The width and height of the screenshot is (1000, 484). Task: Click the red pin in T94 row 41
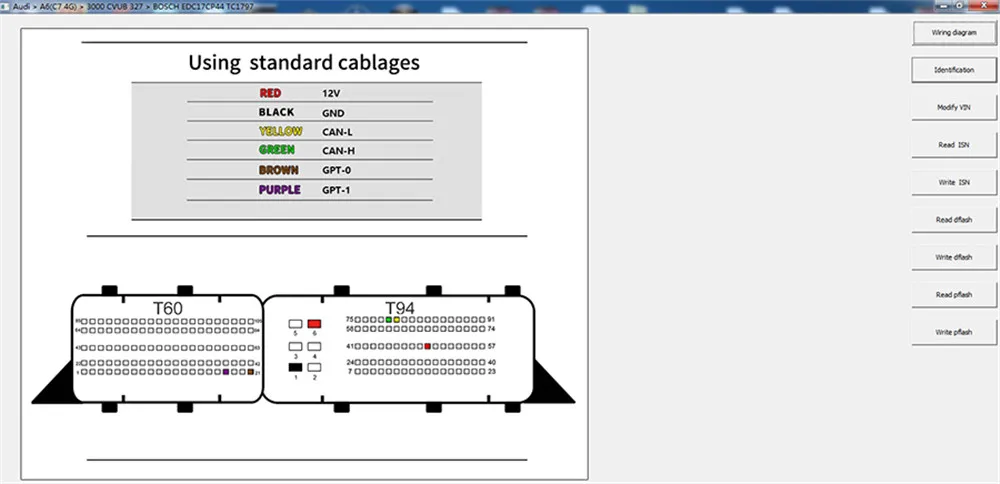click(427, 346)
